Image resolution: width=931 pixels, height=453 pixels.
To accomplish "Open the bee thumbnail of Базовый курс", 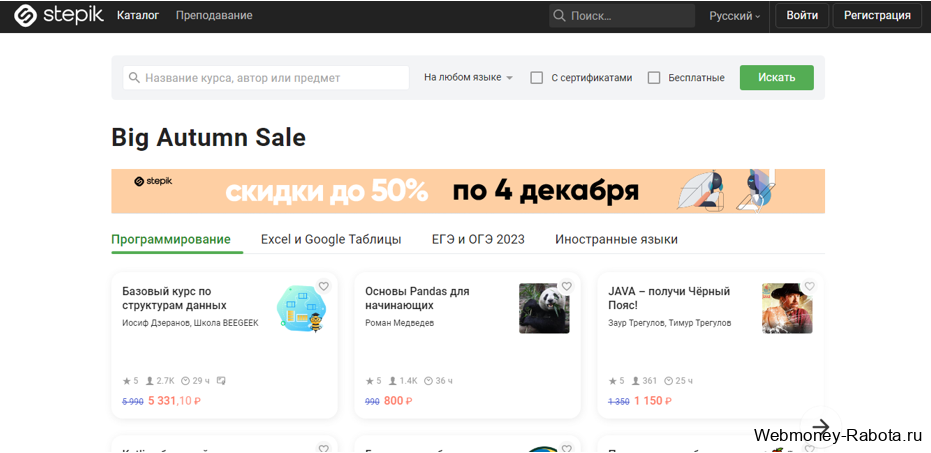I will click(302, 308).
